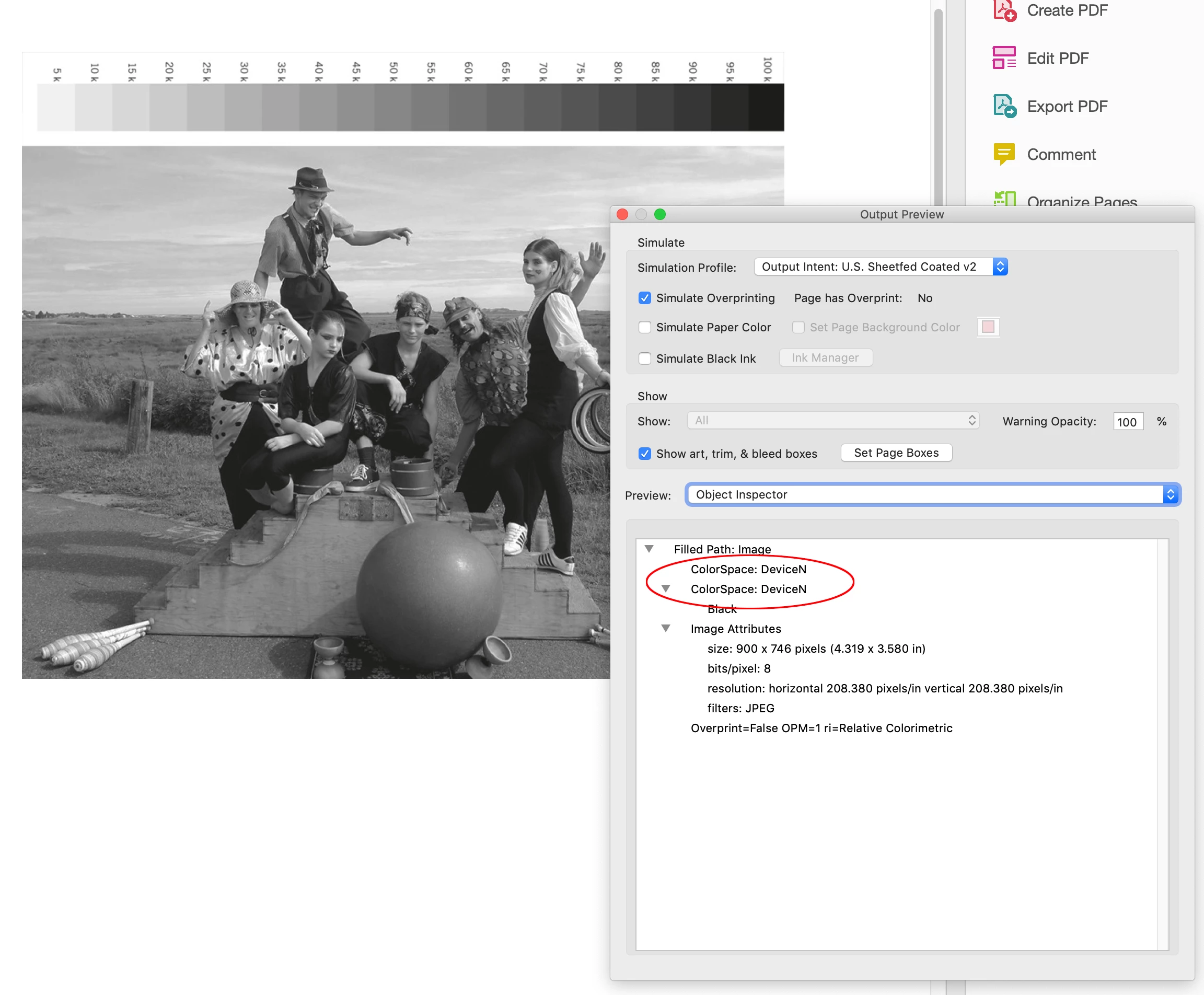Image resolution: width=1204 pixels, height=995 pixels.
Task: Close the Output Preview window
Action: (622, 214)
